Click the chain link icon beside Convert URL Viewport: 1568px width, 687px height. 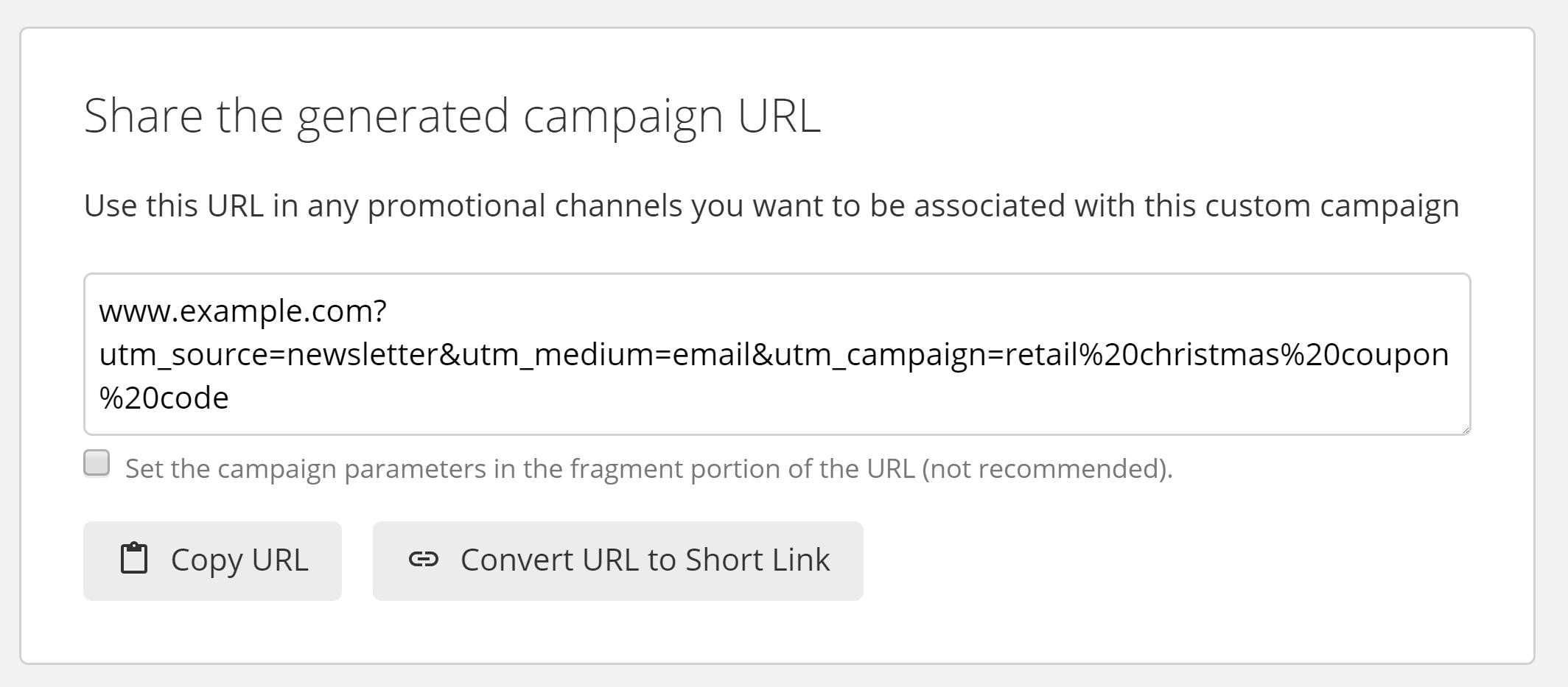[422, 560]
